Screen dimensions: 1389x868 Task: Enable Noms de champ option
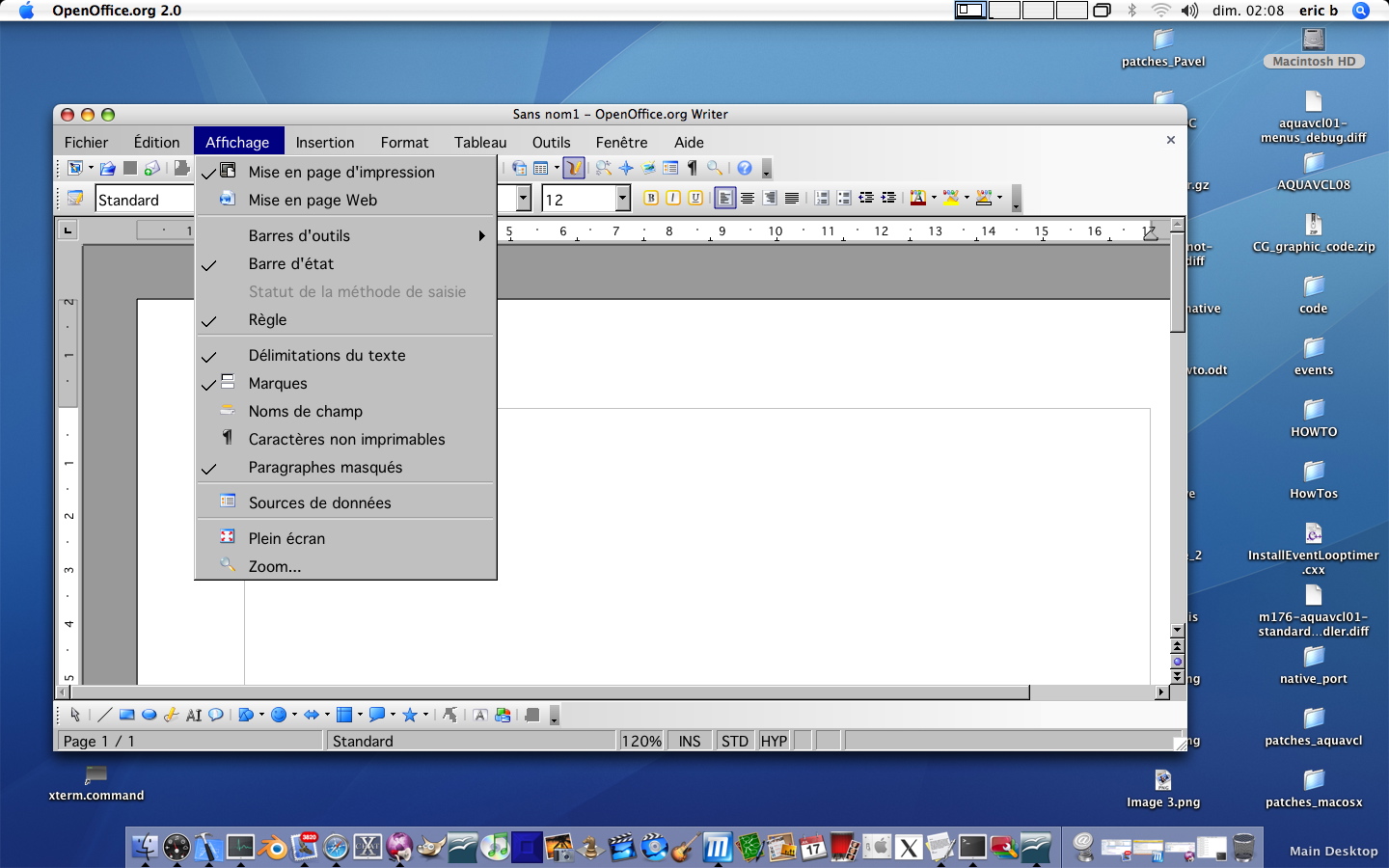point(346,411)
